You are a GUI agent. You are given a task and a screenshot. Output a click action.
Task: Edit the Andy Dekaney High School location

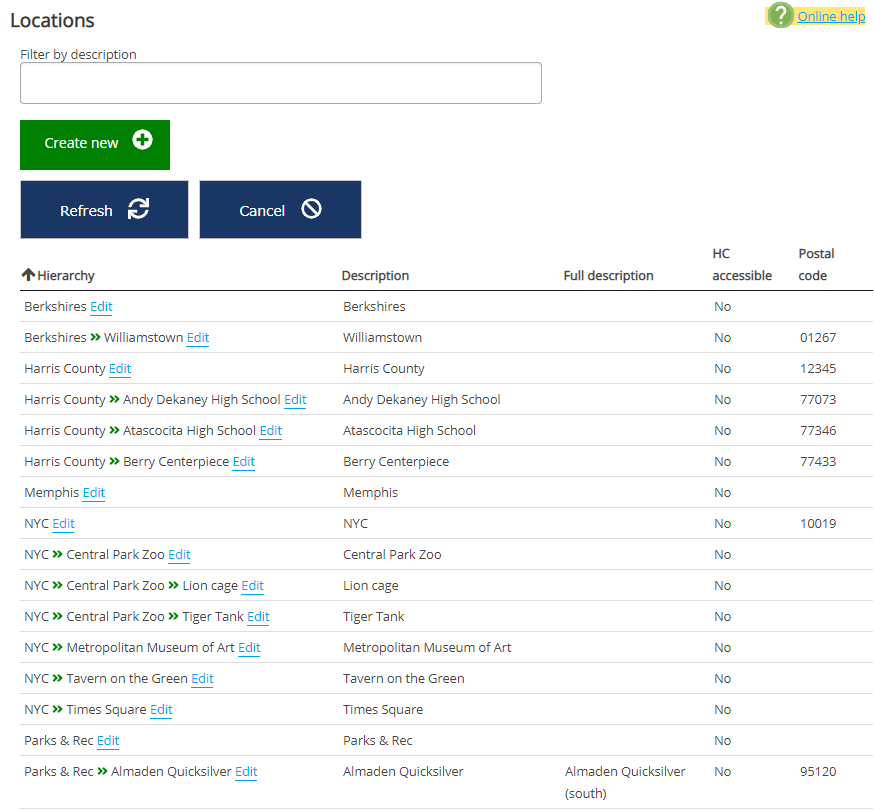coord(295,400)
